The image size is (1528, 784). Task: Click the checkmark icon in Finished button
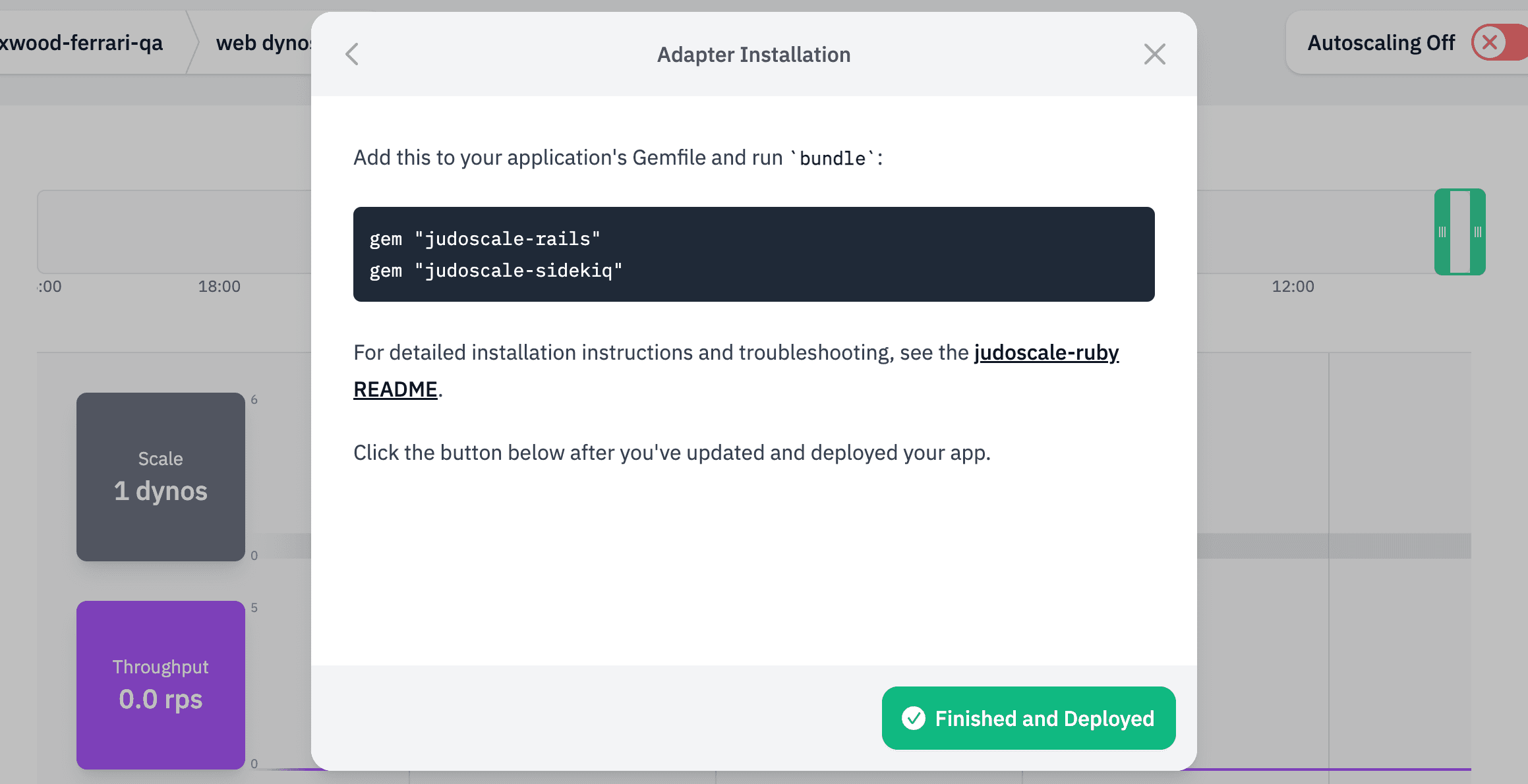pyautogui.click(x=913, y=718)
